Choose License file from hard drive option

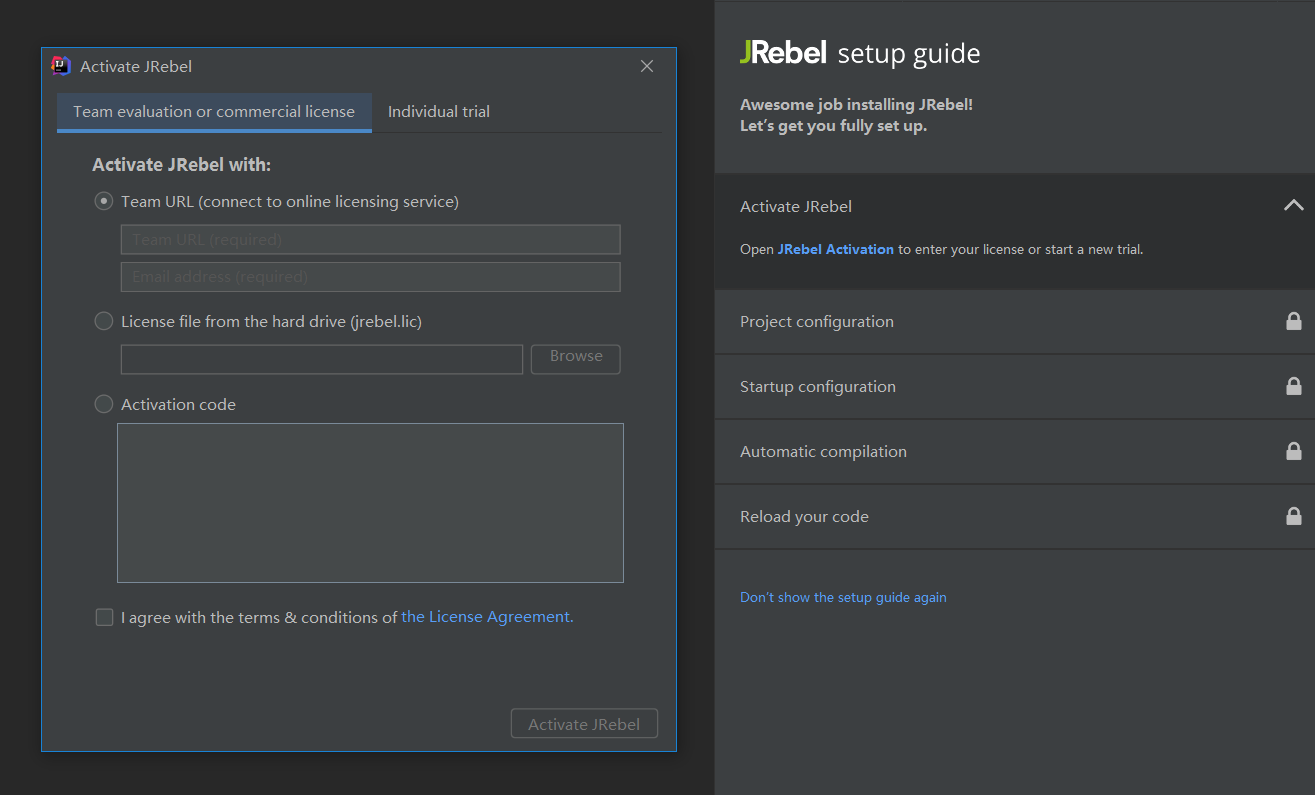[104, 321]
